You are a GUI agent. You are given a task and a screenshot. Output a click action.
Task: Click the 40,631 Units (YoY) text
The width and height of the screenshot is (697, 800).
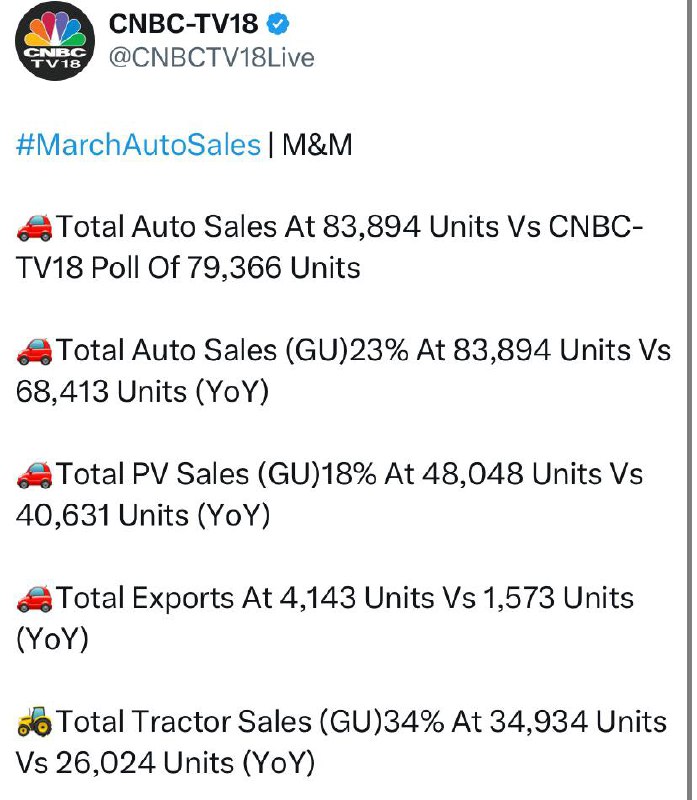[x=143, y=515]
